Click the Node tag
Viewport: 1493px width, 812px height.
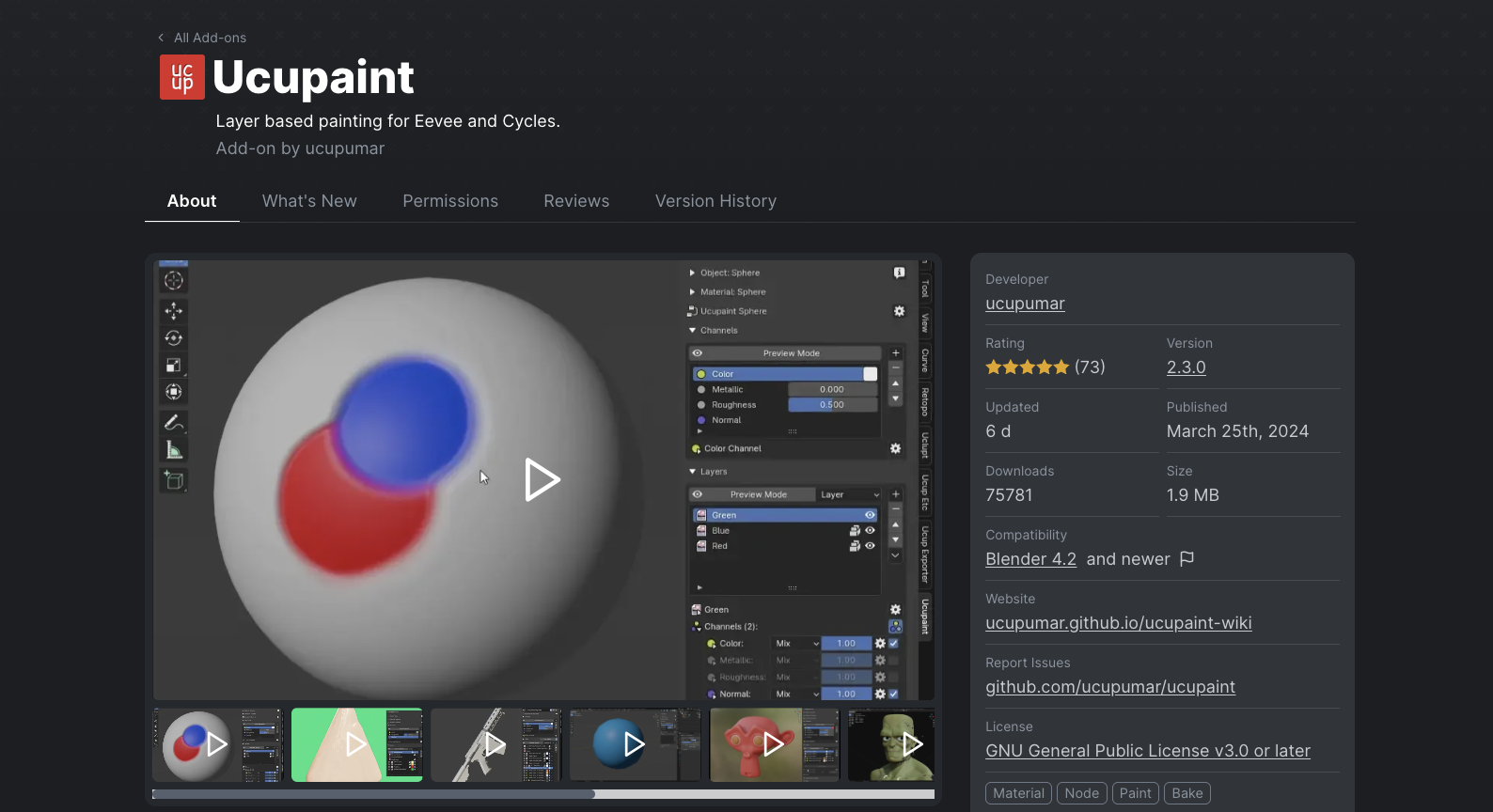(1082, 793)
